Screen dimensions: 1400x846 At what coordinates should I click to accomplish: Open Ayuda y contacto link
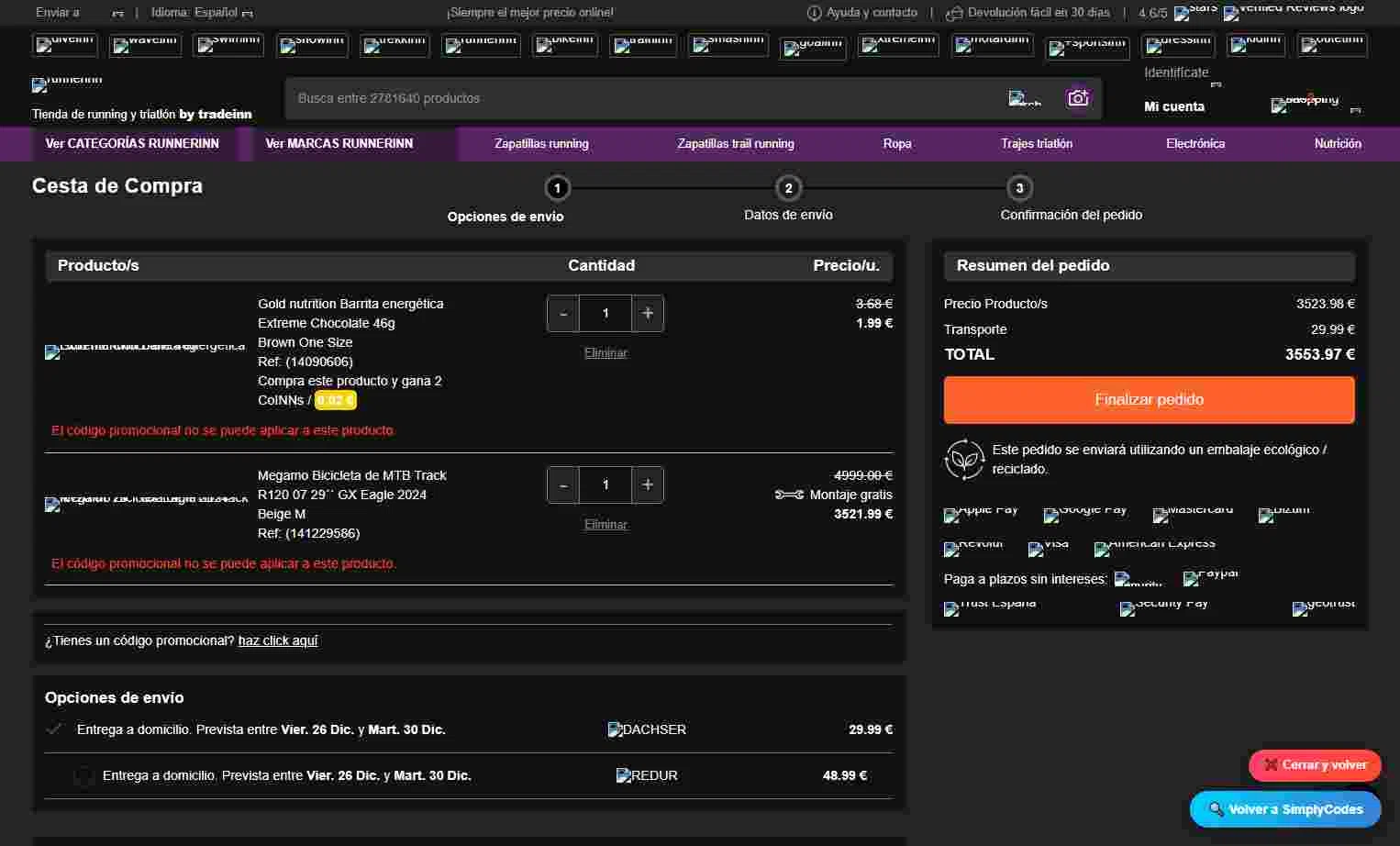click(862, 13)
